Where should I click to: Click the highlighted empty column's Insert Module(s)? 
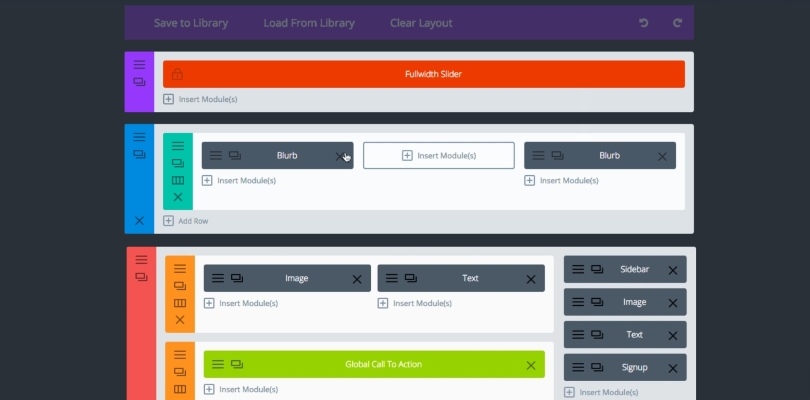[x=438, y=155]
